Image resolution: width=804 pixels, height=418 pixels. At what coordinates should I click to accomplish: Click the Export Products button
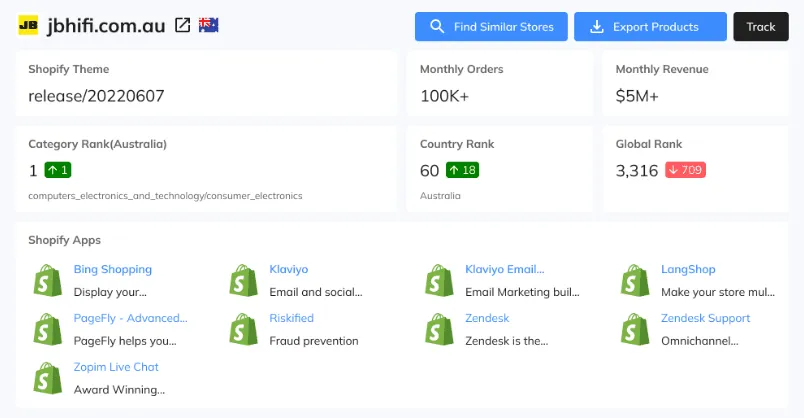[x=650, y=27]
